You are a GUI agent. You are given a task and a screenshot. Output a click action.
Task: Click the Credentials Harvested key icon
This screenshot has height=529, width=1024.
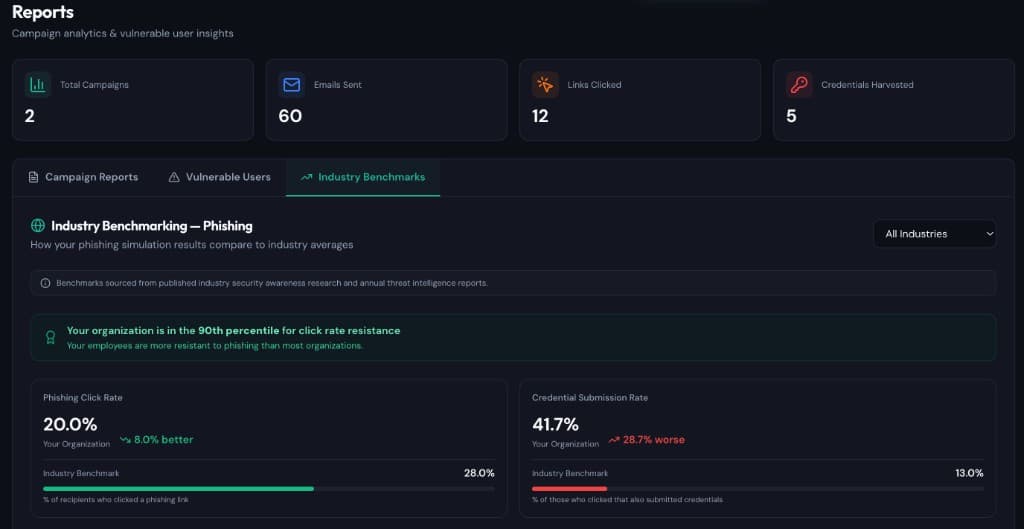point(799,85)
